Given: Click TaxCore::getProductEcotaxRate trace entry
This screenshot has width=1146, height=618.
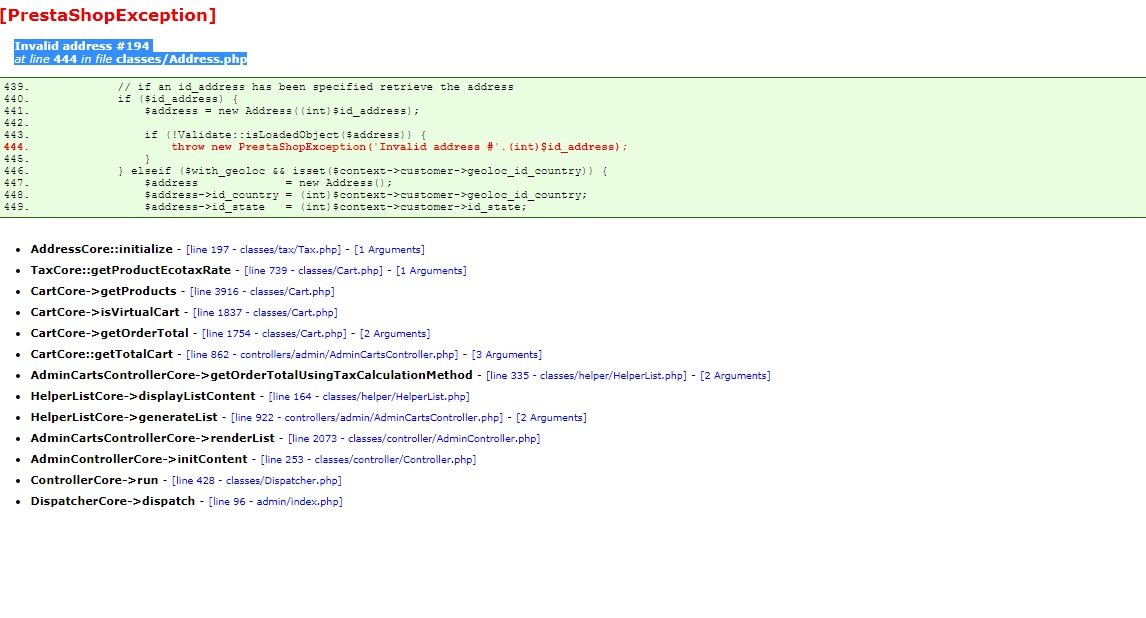Looking at the screenshot, I should (130, 270).
